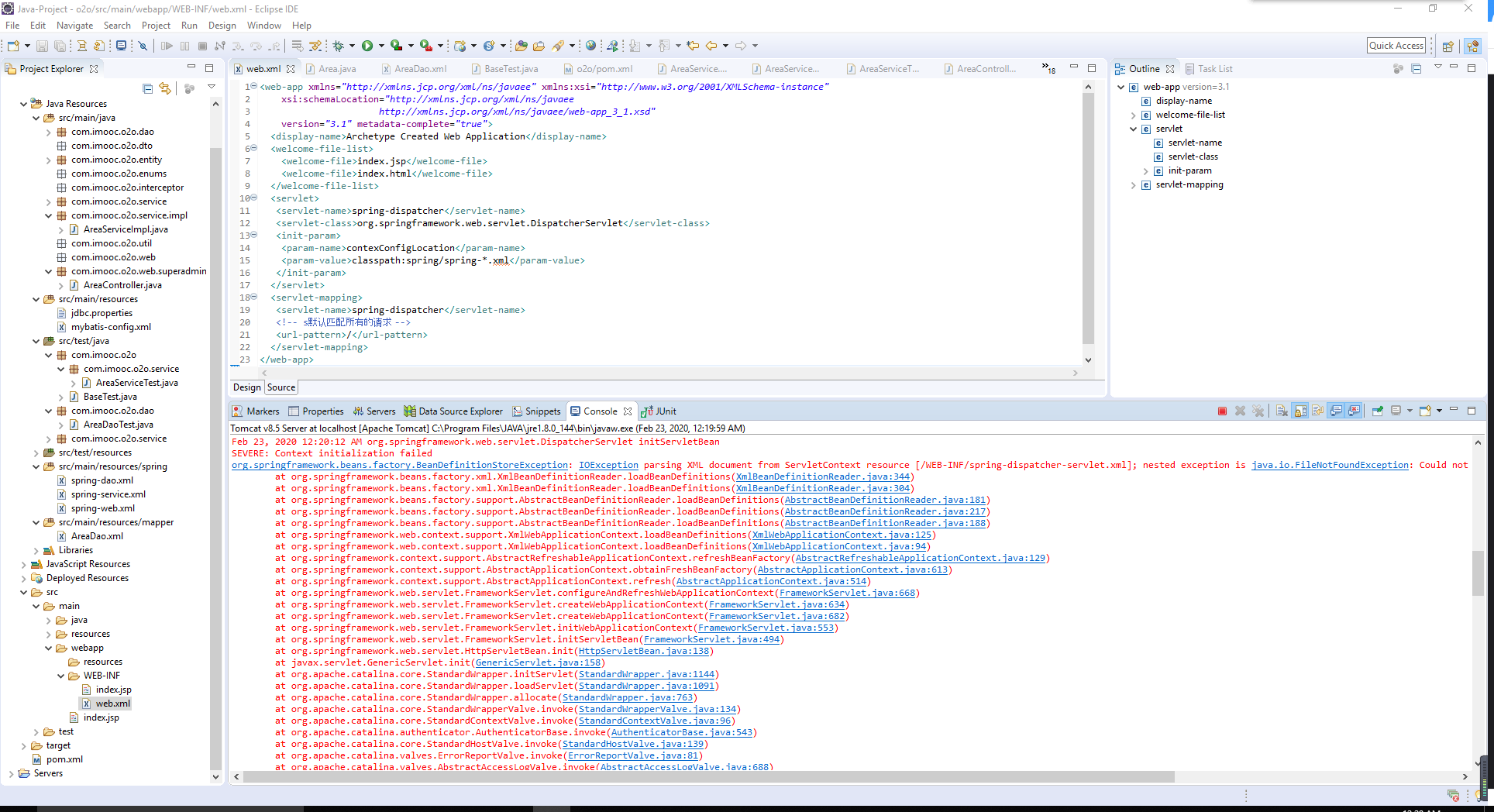Open the Run button dropdown arrow
Screen dimensions: 1494x812
coord(380,46)
